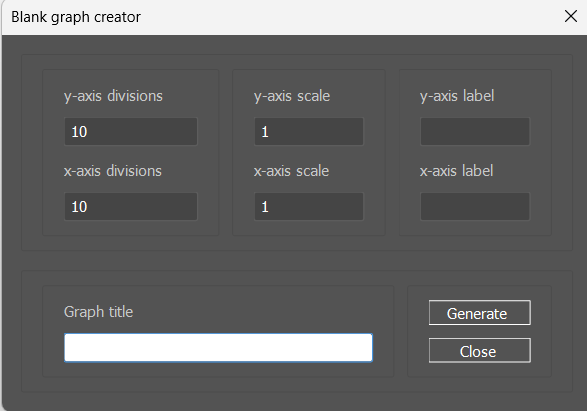Click the 'Graph title' caption text

(x=98, y=312)
